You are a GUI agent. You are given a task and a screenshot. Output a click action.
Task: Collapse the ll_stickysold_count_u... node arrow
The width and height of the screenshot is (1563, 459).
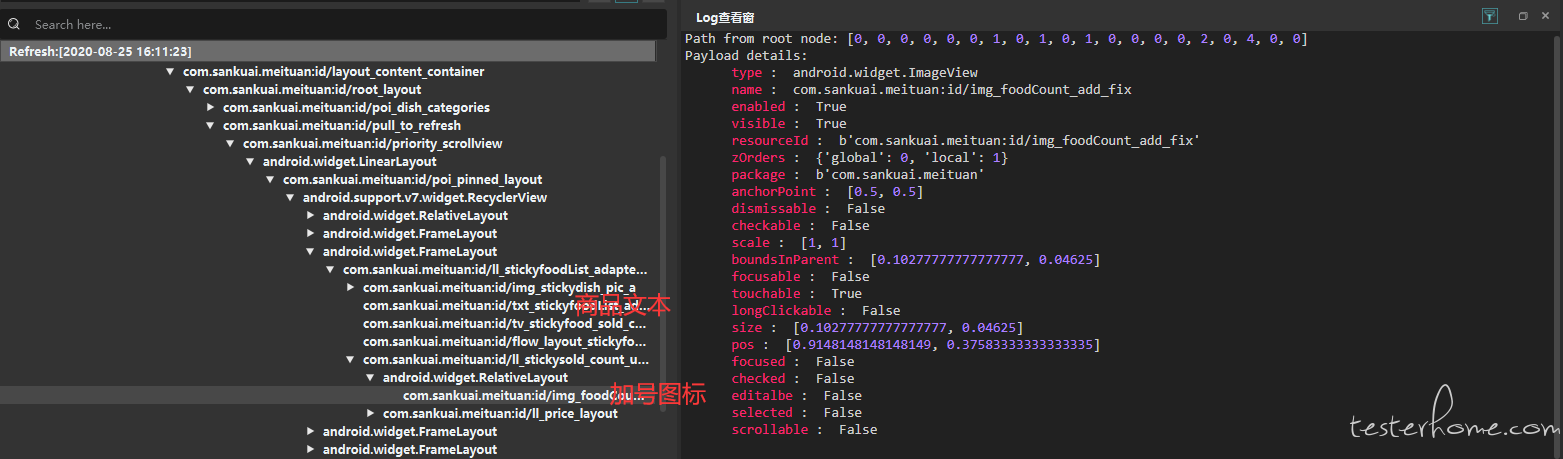click(351, 360)
